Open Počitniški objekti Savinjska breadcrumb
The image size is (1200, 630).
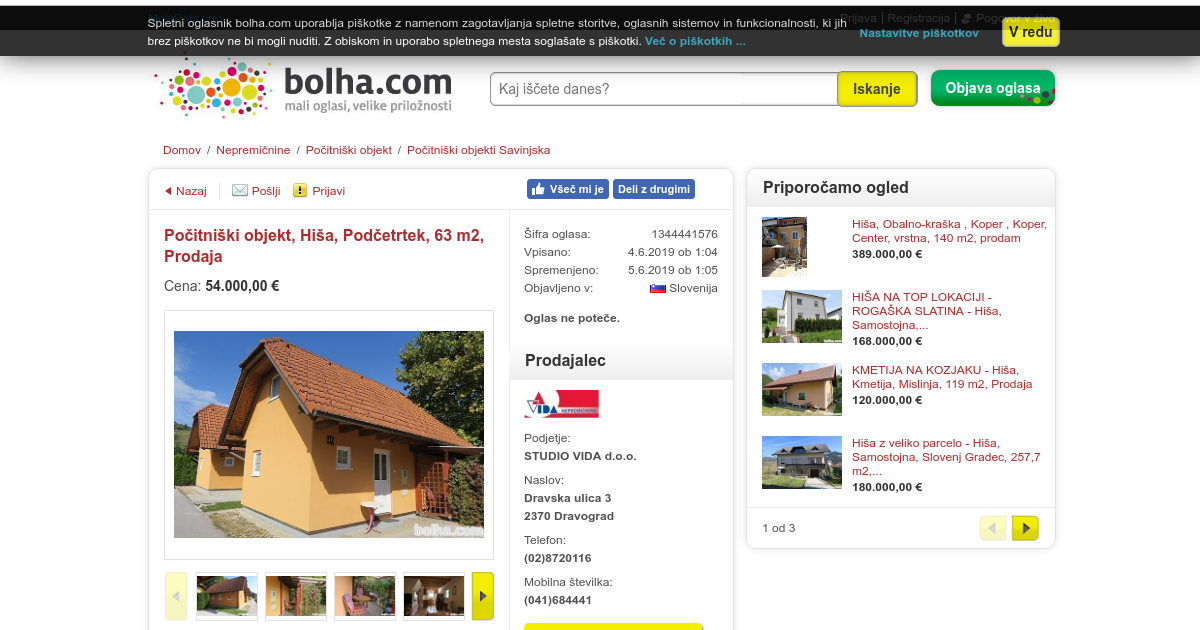point(478,150)
